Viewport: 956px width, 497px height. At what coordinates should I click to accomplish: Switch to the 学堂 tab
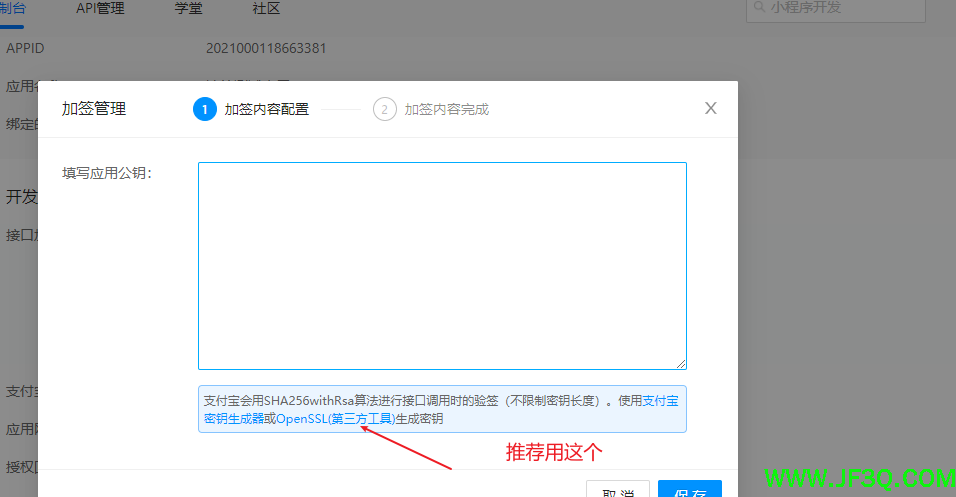(x=188, y=8)
